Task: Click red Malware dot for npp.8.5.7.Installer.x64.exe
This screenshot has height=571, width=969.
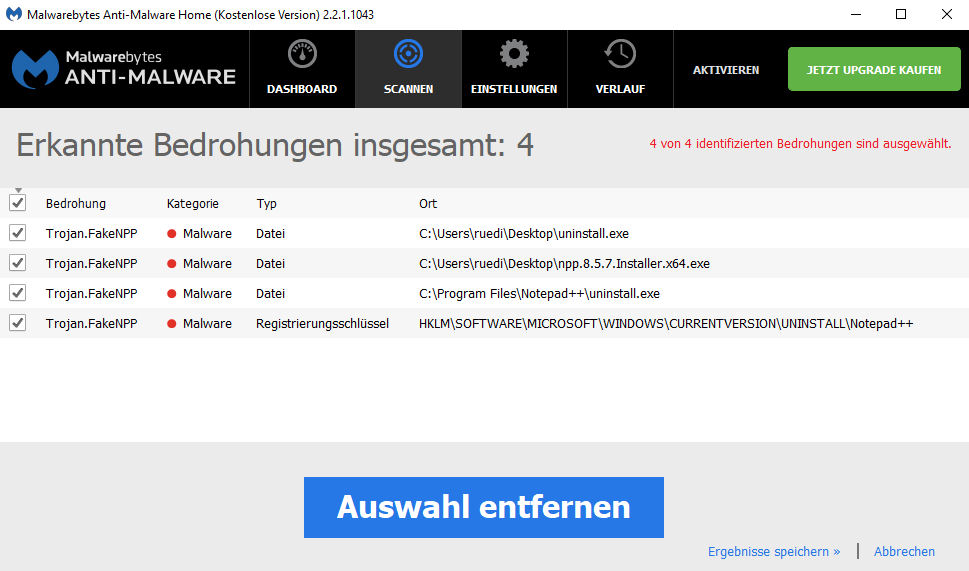Action: (x=172, y=263)
